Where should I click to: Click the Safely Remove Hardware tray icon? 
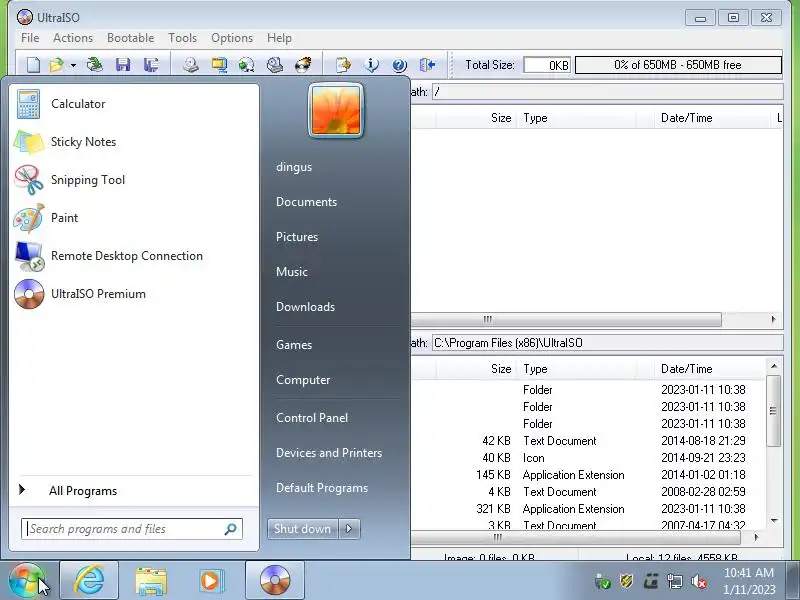(603, 582)
